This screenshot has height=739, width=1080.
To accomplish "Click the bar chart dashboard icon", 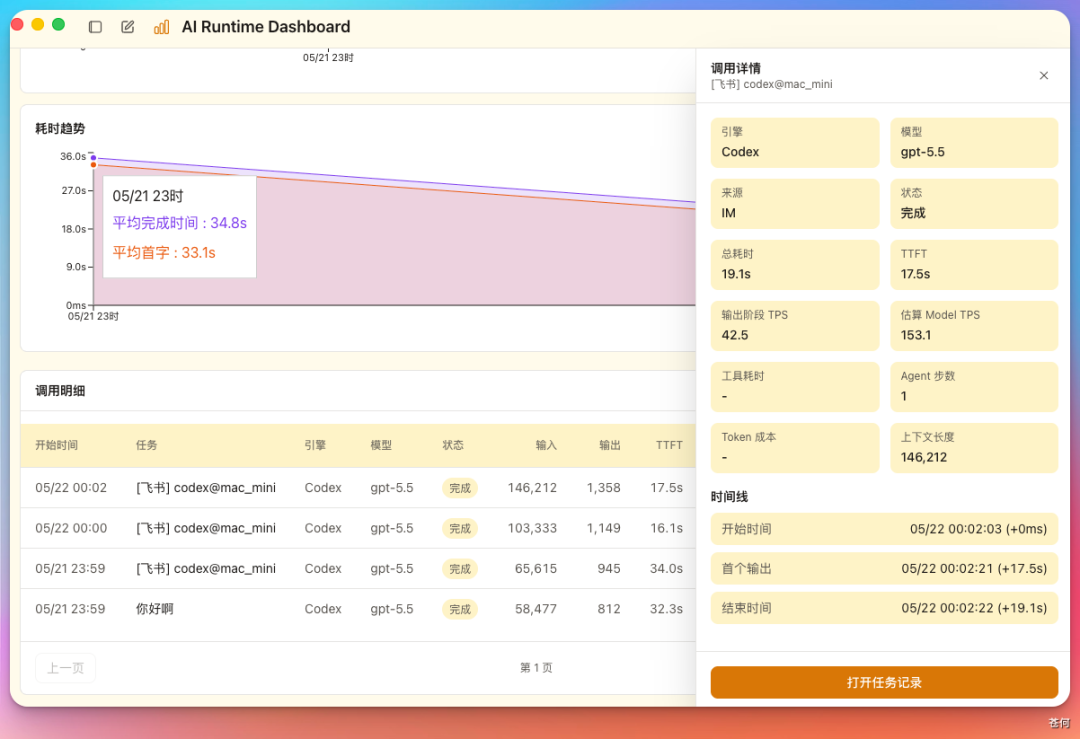I will [x=161, y=27].
